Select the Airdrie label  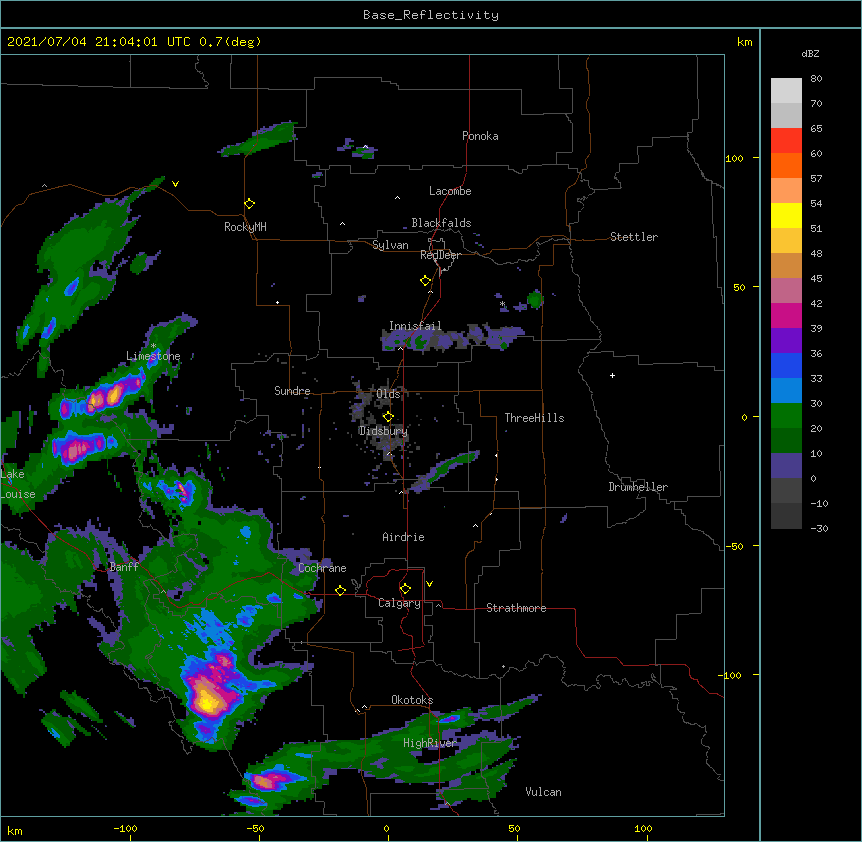(403, 537)
